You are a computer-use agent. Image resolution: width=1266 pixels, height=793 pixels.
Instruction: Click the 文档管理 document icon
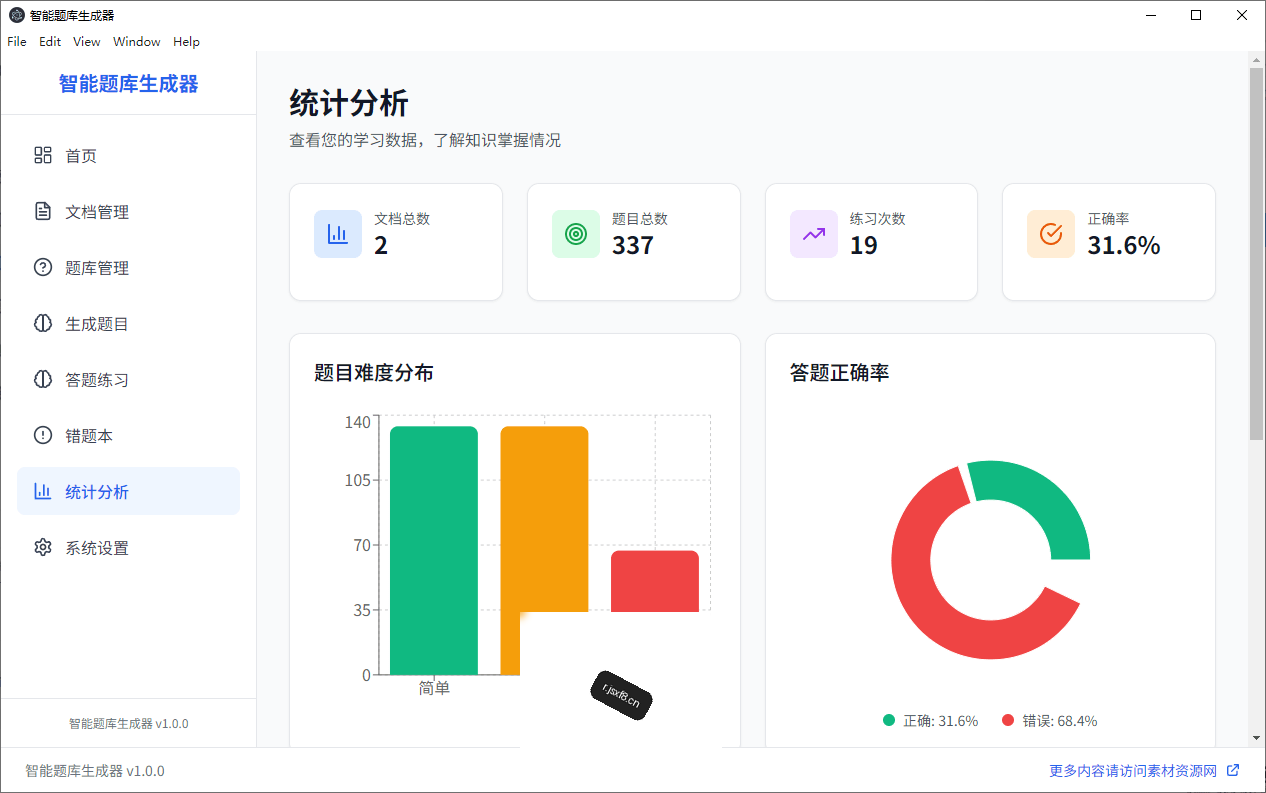[42, 211]
